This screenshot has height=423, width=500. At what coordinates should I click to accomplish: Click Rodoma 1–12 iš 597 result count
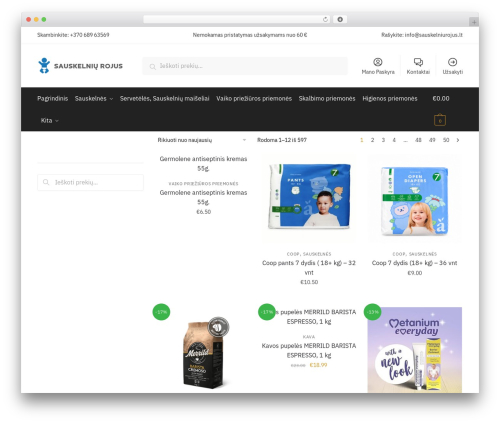(x=282, y=140)
